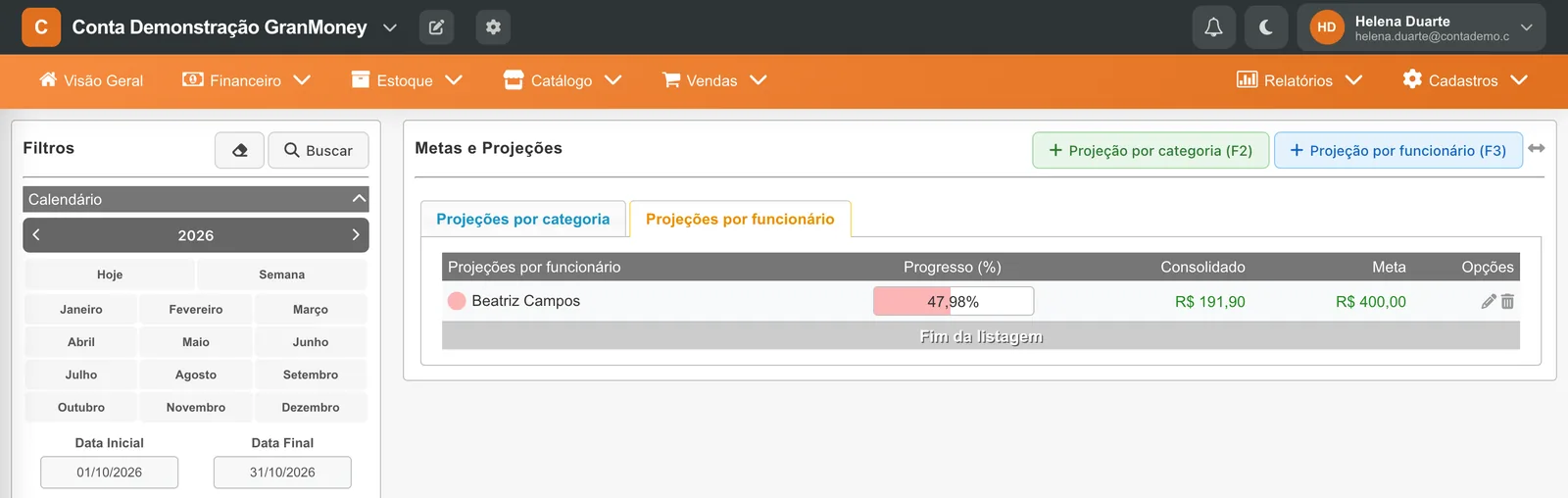Select Agosto in the calendar
1568x498 pixels.
tap(196, 374)
